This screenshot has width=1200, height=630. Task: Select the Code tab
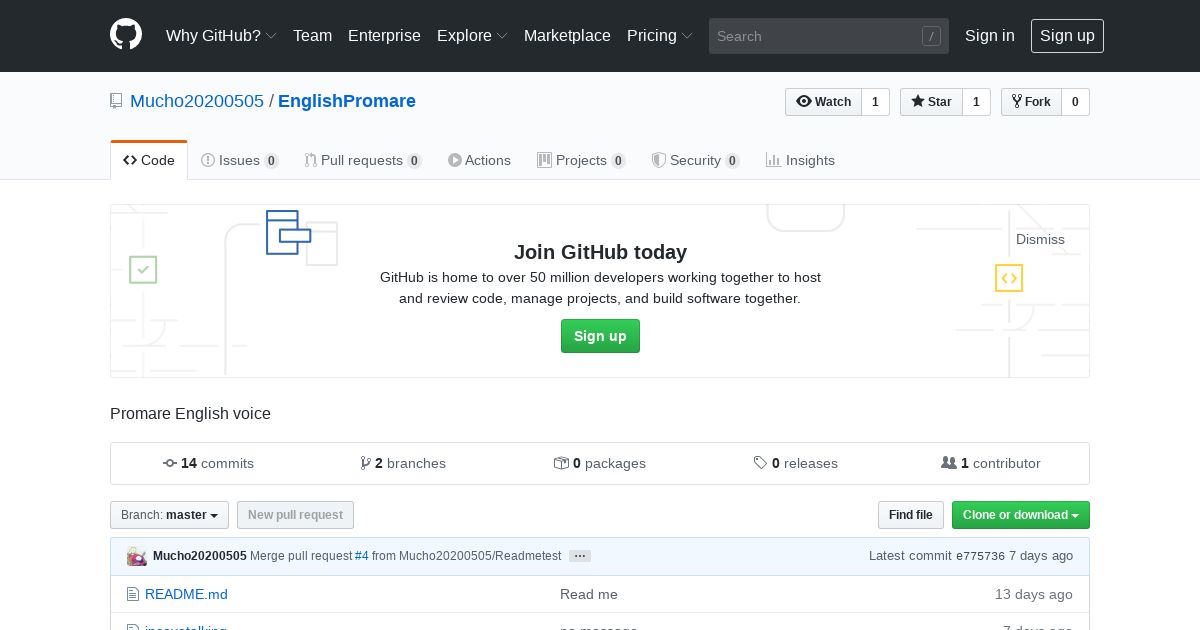click(149, 160)
